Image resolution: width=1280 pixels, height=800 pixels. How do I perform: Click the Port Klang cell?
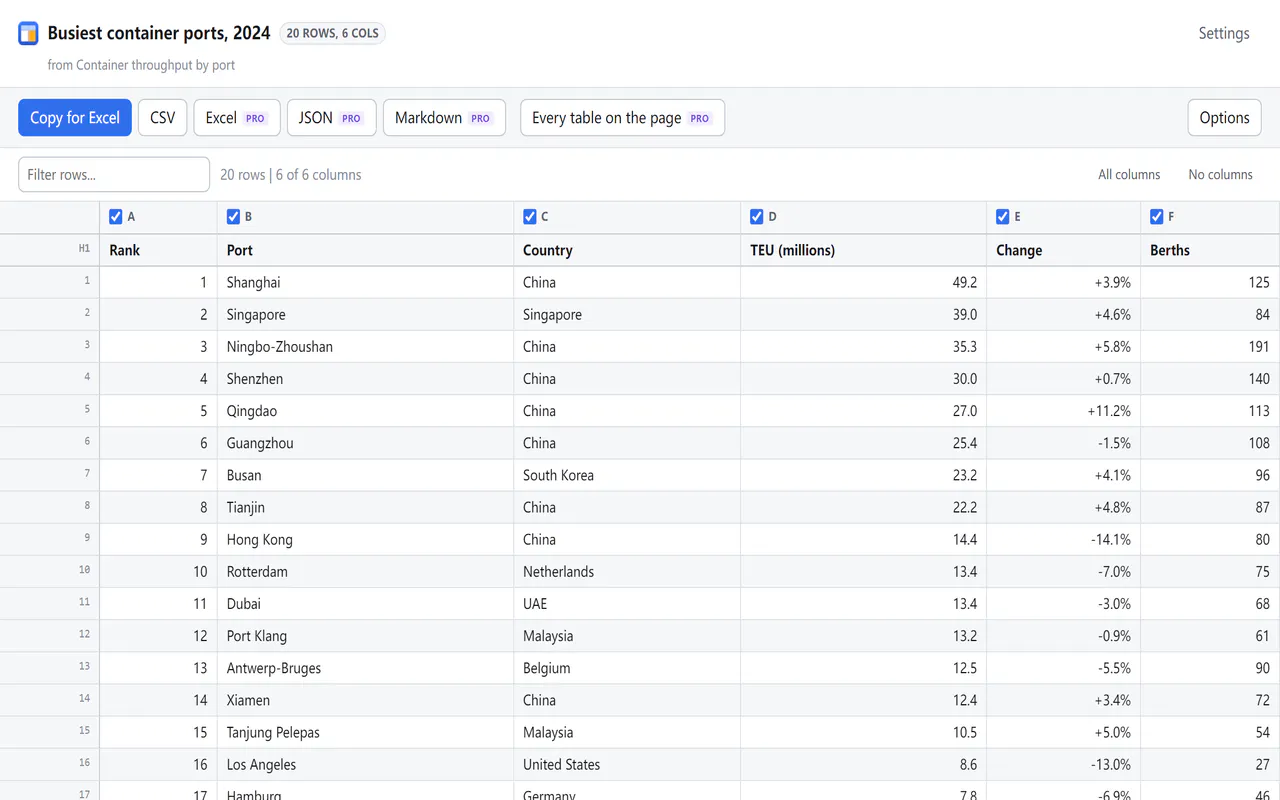(365, 635)
